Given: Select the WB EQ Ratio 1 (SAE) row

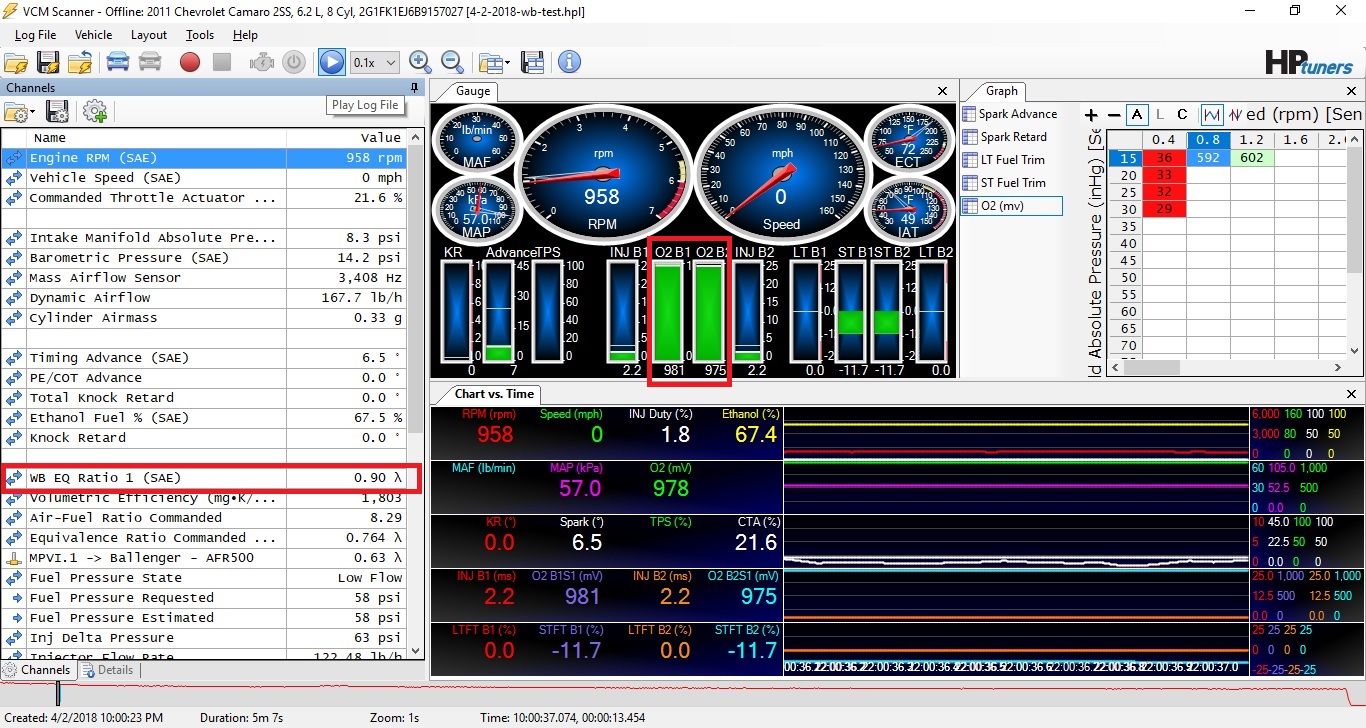Looking at the screenshot, I should tap(204, 478).
